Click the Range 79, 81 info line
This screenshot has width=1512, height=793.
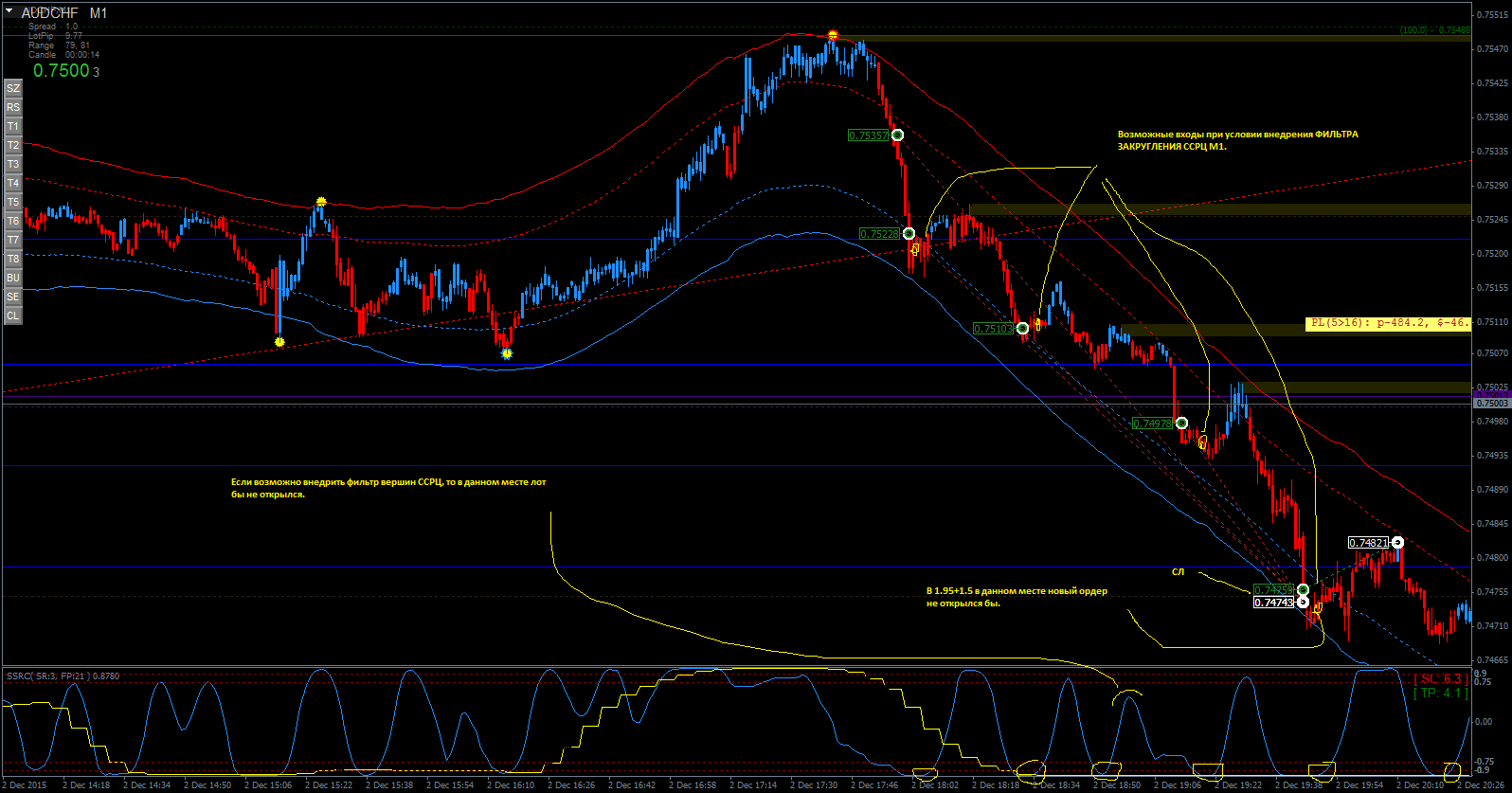pos(59,45)
